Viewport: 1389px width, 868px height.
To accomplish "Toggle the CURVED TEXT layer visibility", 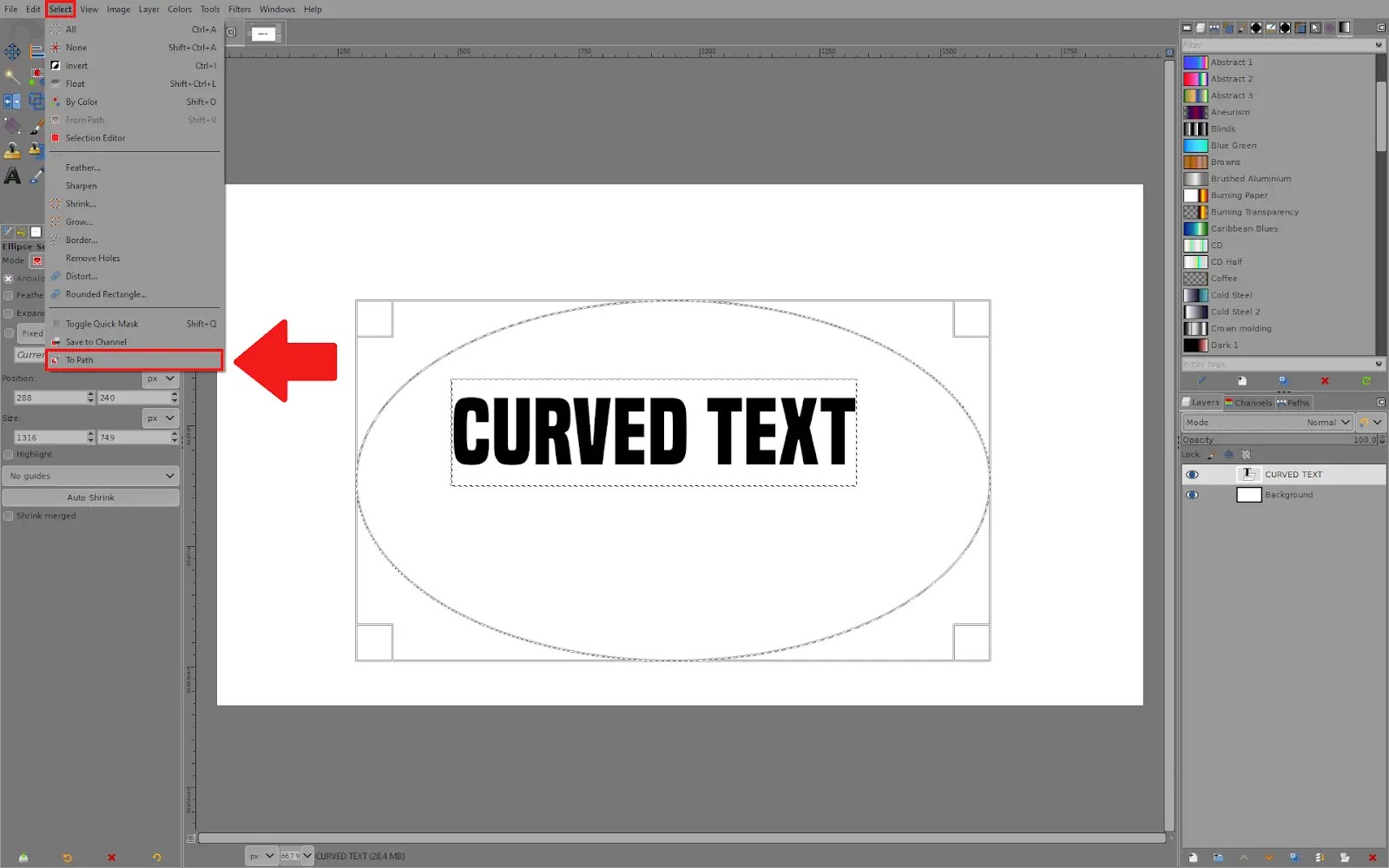I will point(1192,474).
